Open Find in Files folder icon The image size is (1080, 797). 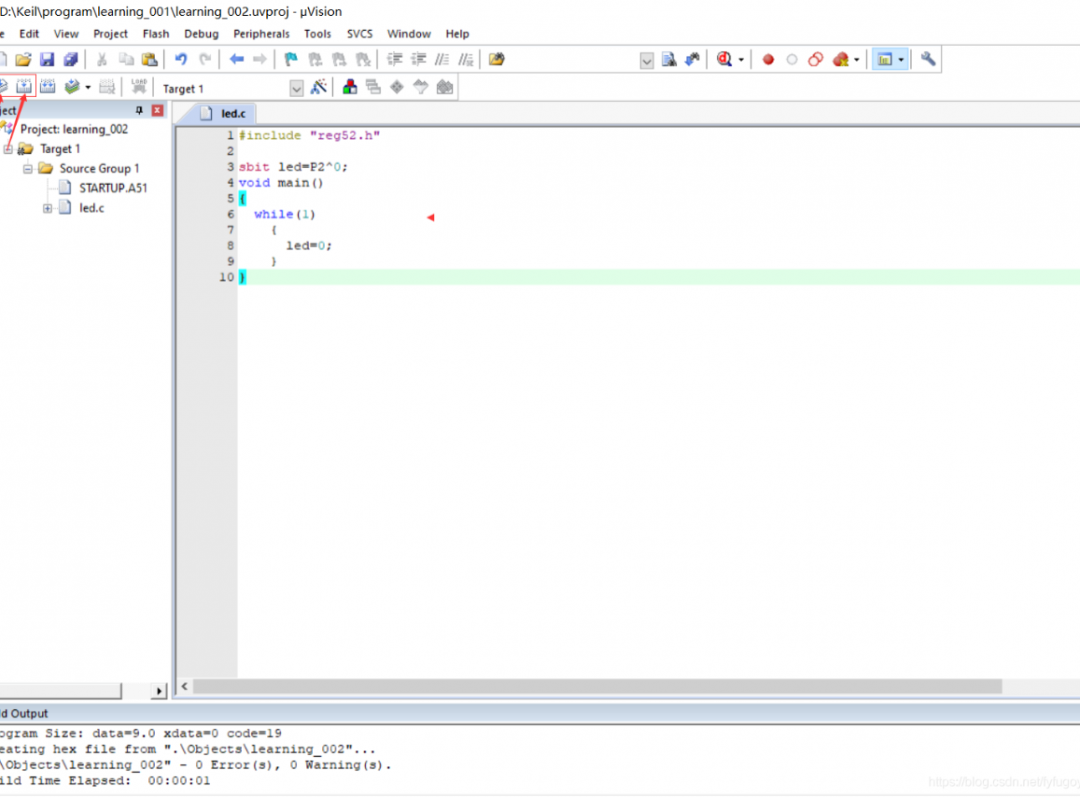(x=497, y=59)
